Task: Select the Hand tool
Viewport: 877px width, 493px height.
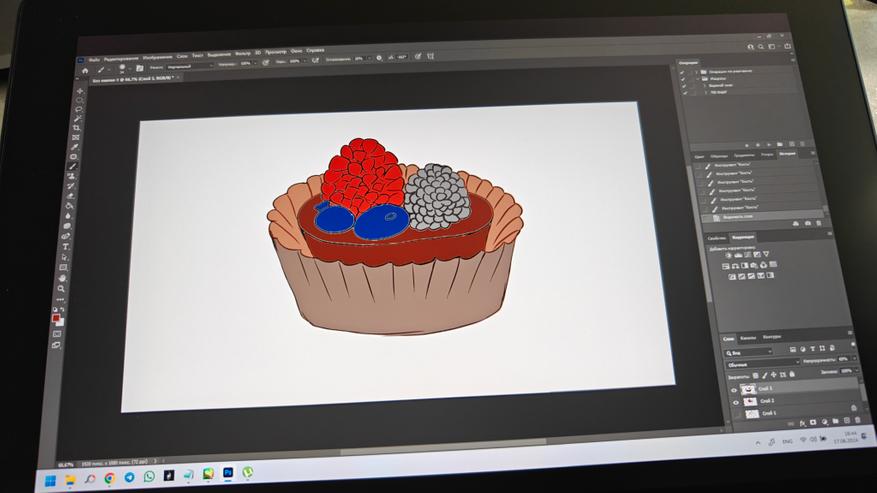Action: [x=62, y=278]
